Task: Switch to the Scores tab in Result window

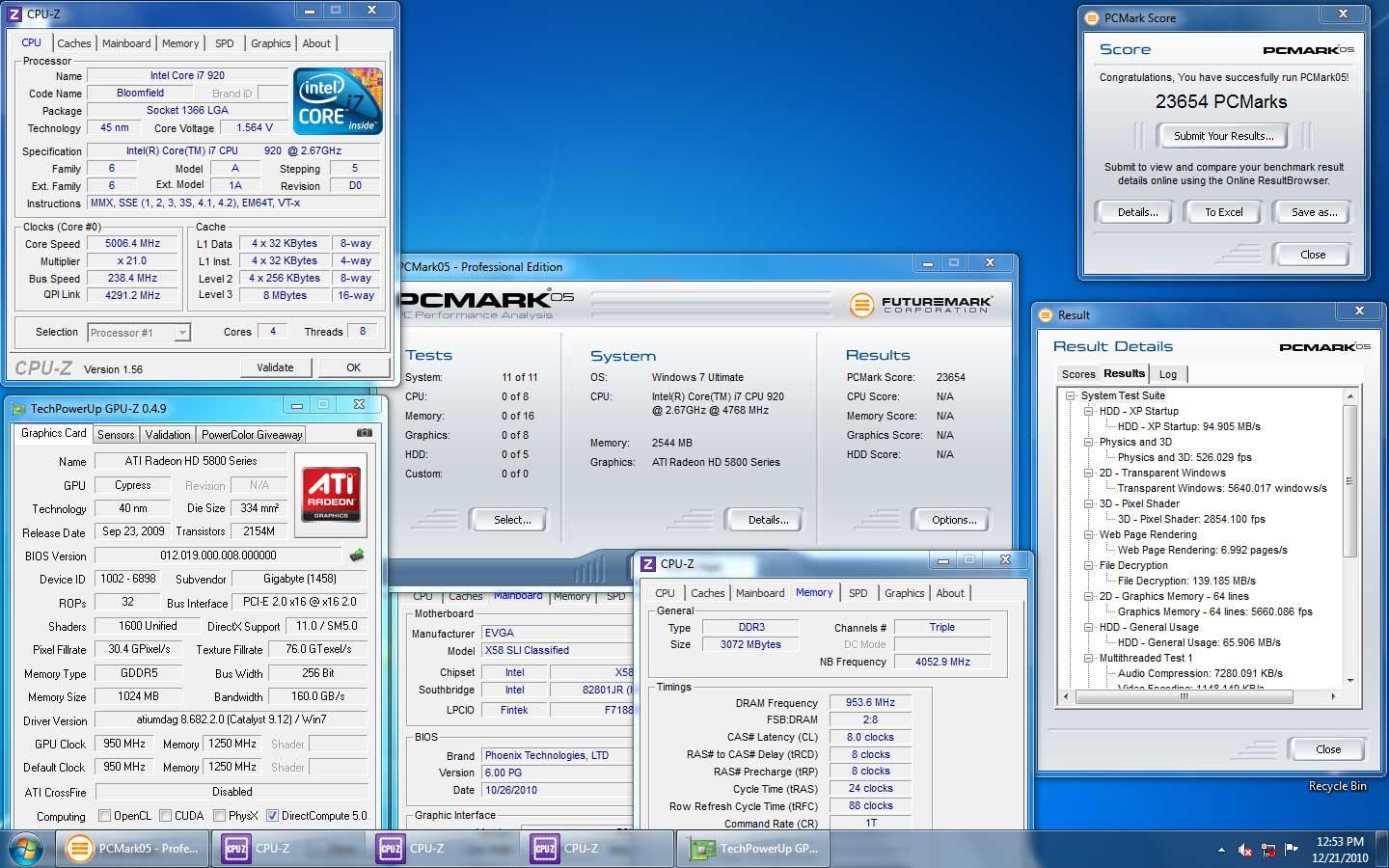Action: tap(1077, 374)
